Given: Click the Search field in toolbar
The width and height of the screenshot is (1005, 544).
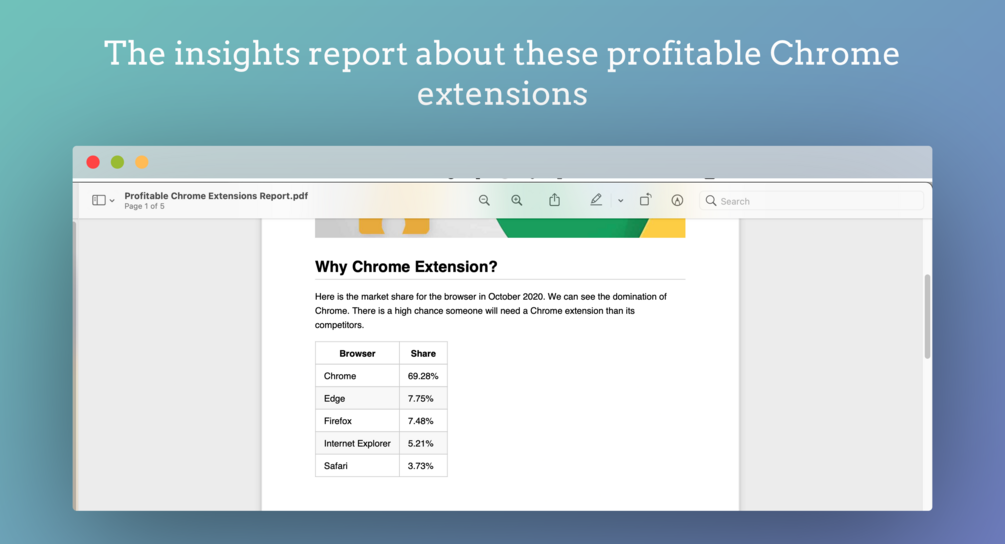Looking at the screenshot, I should [811, 201].
